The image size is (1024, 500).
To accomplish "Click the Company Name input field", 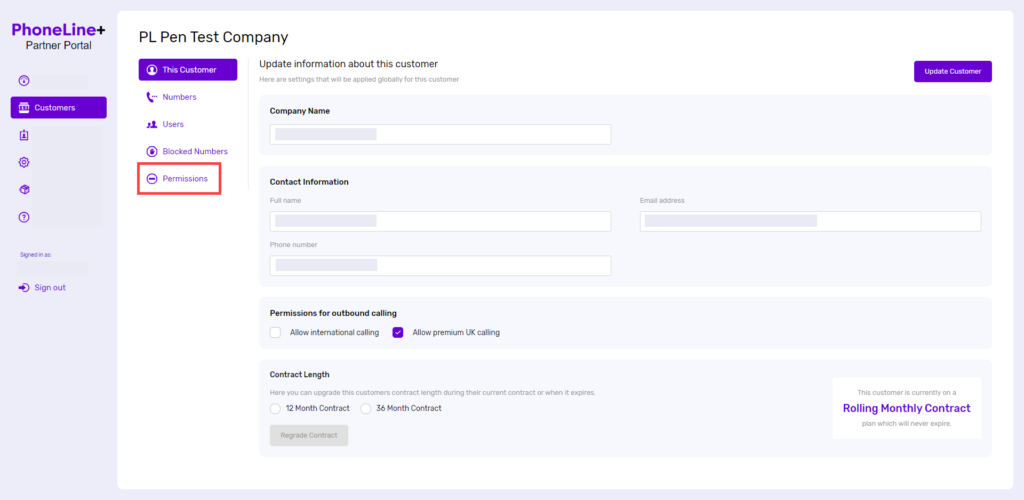I will coord(440,134).
